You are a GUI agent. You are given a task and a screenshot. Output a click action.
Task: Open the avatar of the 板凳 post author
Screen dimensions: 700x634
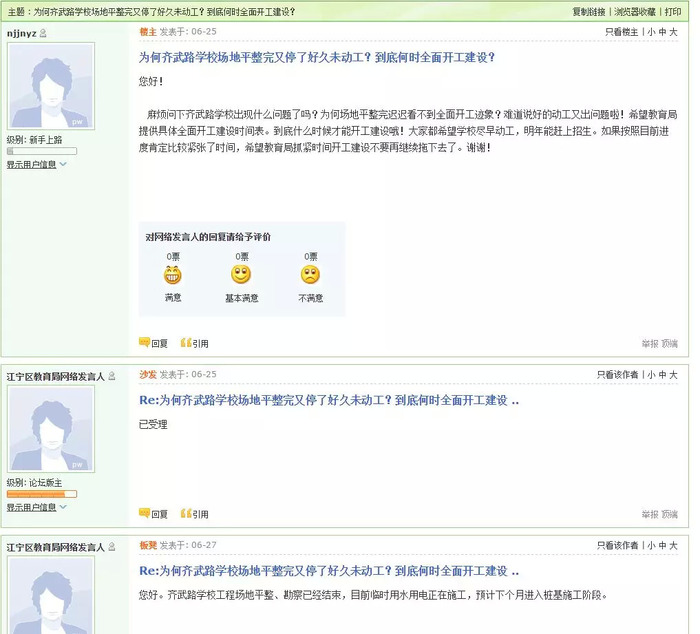pos(51,595)
